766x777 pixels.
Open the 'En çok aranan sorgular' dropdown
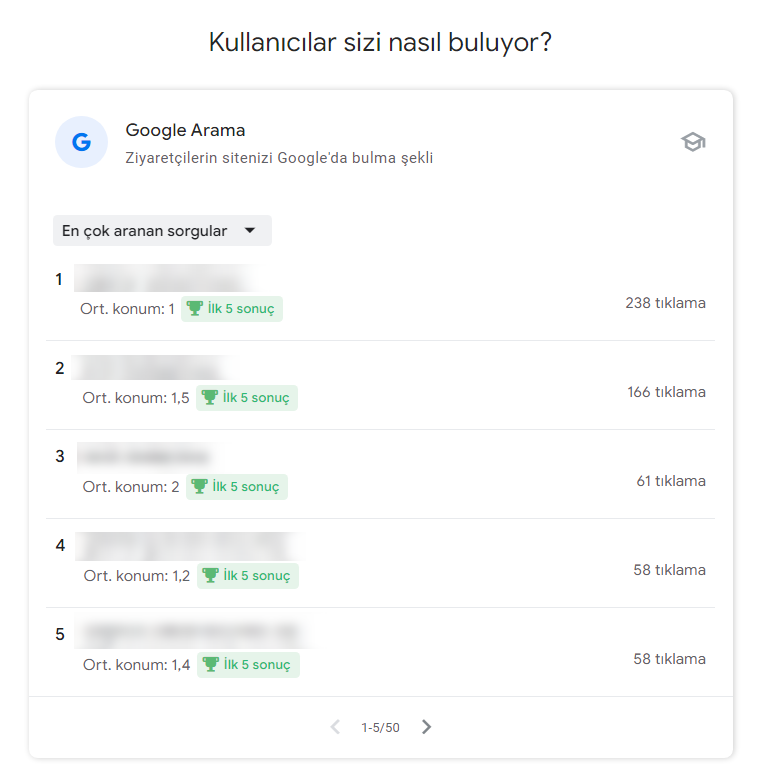(162, 230)
